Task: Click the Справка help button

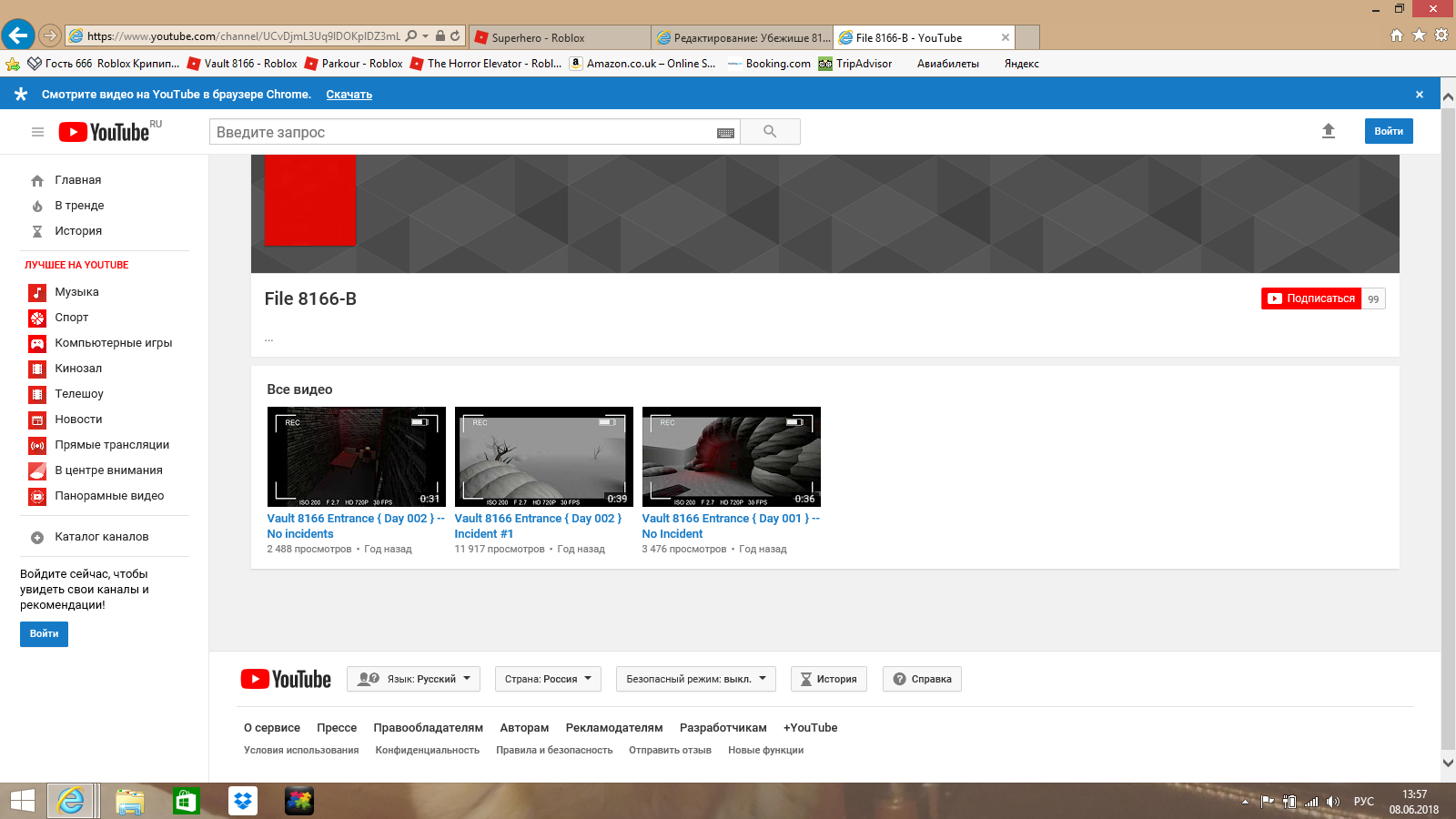Action: [x=922, y=679]
